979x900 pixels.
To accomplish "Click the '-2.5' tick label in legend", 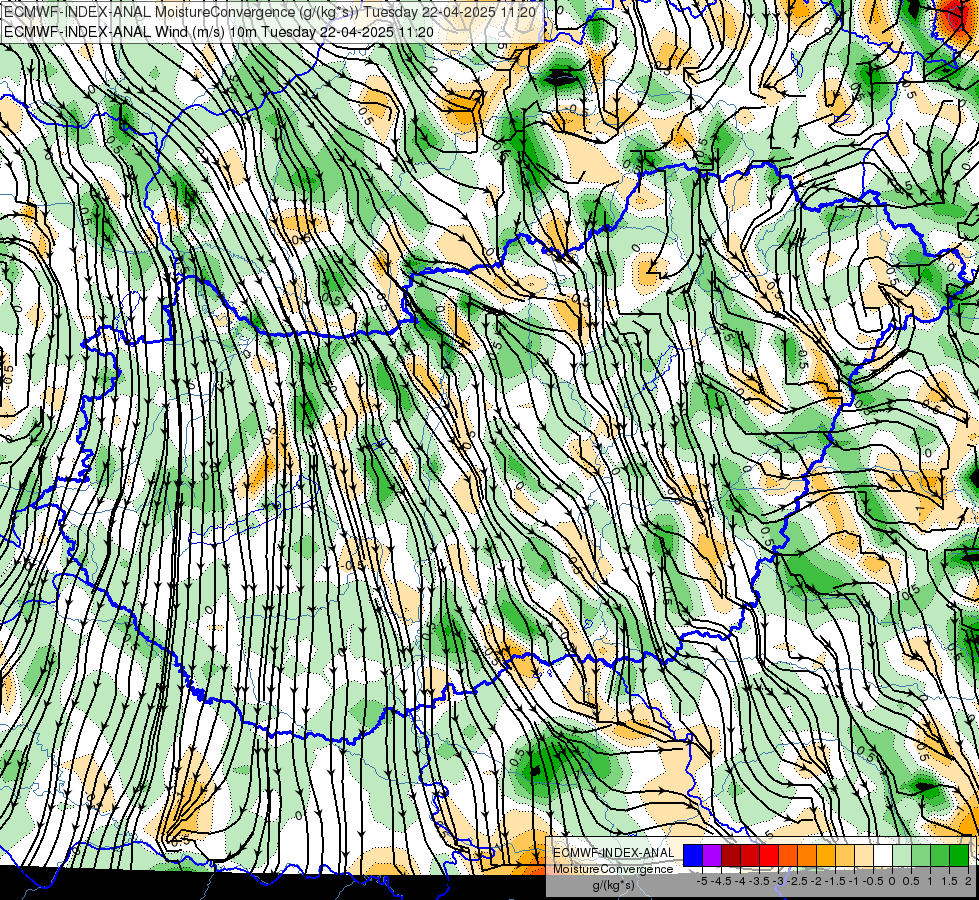I will click(x=797, y=881).
